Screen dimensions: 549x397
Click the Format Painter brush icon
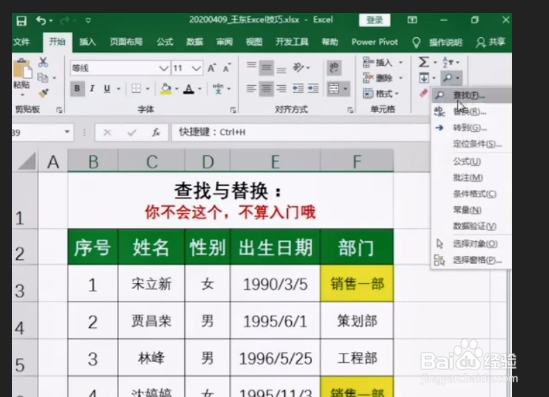pos(43,93)
